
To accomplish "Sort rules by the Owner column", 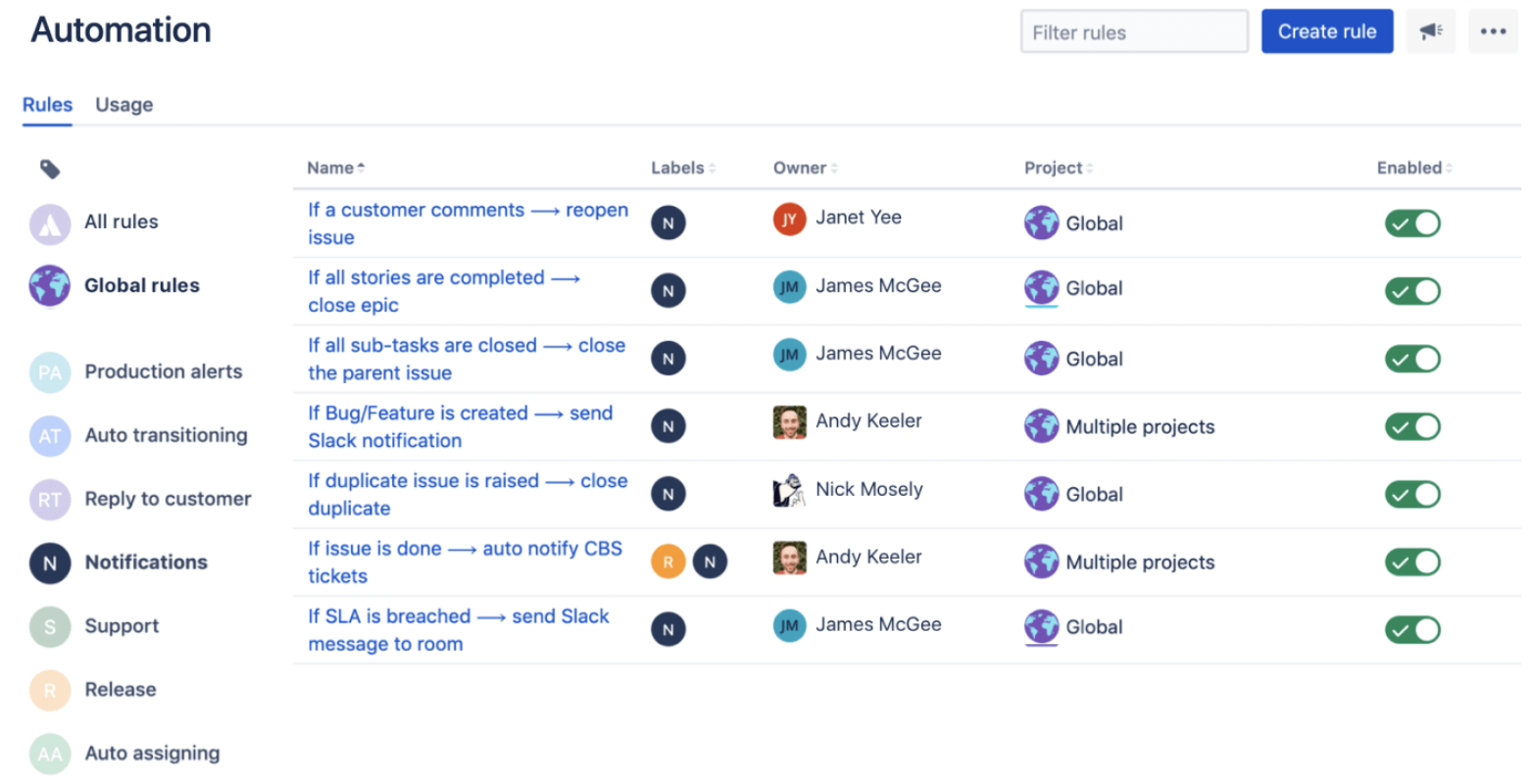I will point(805,168).
